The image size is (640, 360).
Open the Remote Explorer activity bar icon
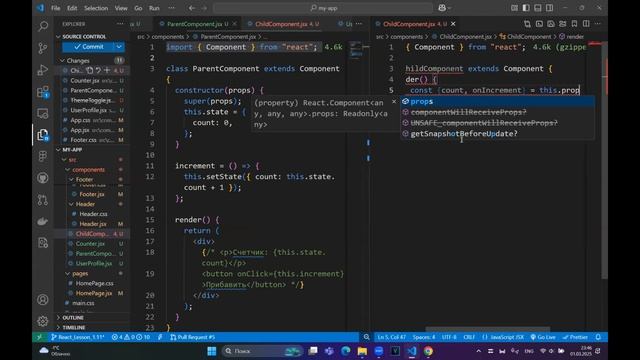point(43,113)
